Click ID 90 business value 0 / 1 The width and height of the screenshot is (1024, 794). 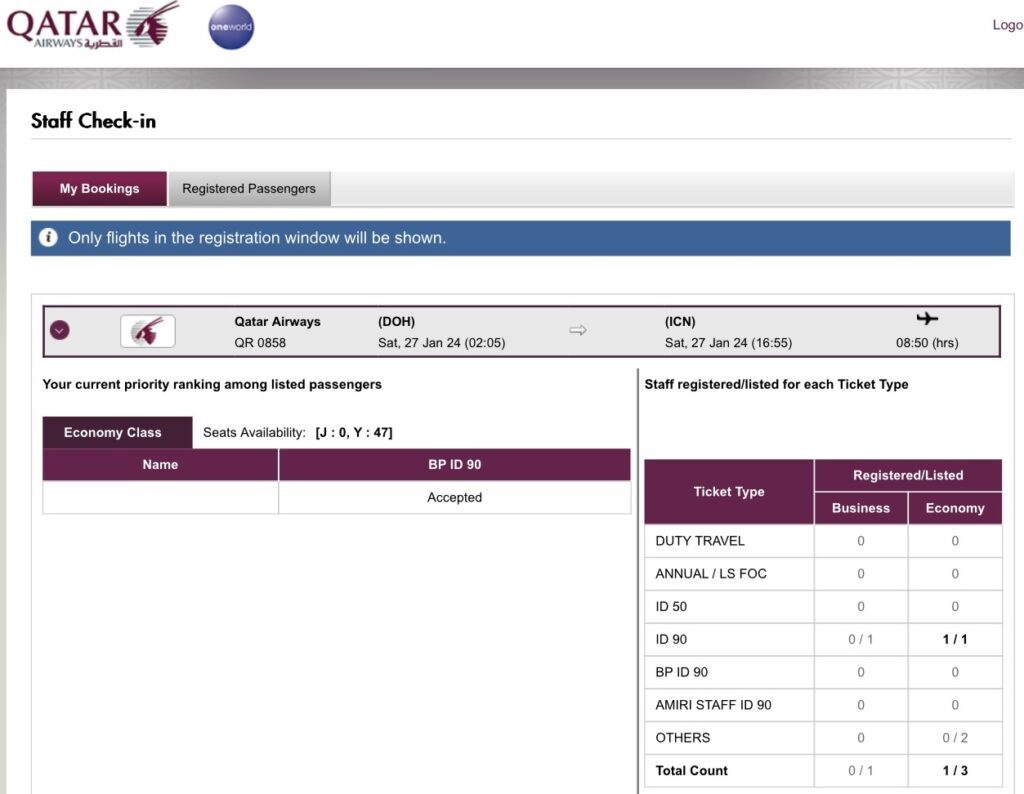861,639
